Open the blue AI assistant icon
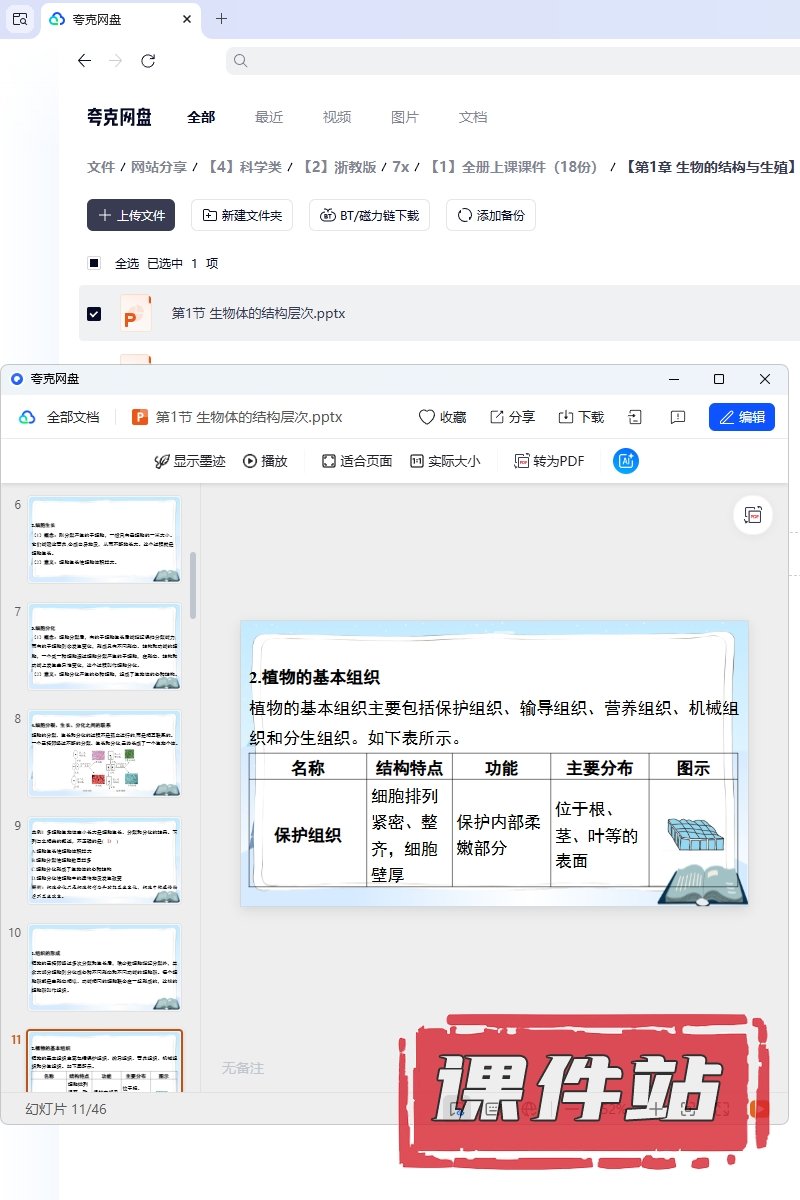Viewport: 800px width, 1200px height. (x=626, y=461)
